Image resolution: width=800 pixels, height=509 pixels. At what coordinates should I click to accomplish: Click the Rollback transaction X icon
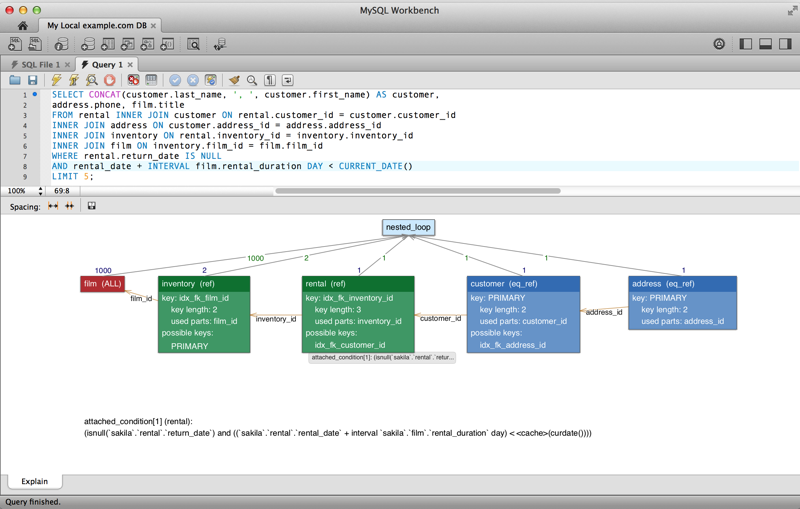(193, 80)
